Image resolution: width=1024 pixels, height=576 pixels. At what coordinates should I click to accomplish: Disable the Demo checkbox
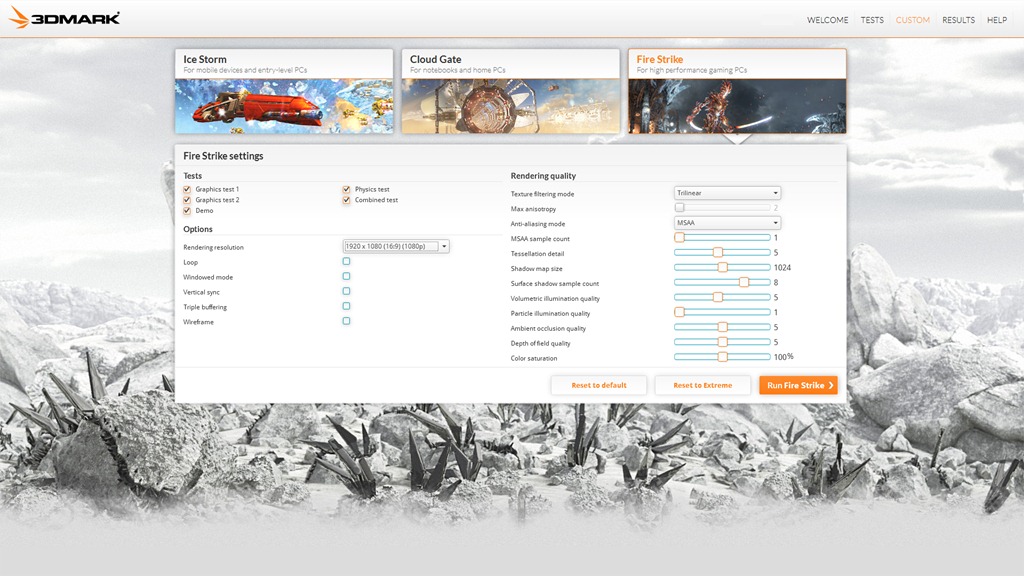point(187,211)
